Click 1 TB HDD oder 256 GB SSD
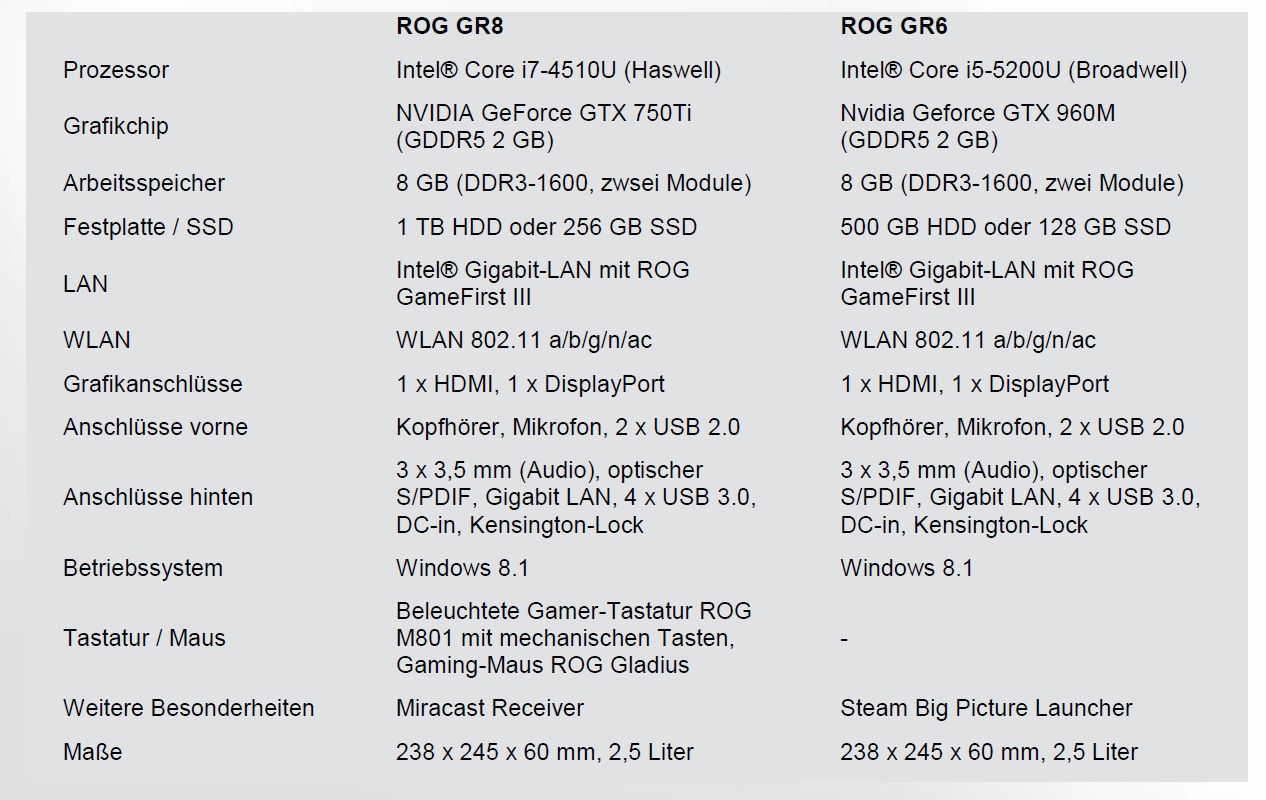Screen dimensions: 1266x800 pos(546,227)
